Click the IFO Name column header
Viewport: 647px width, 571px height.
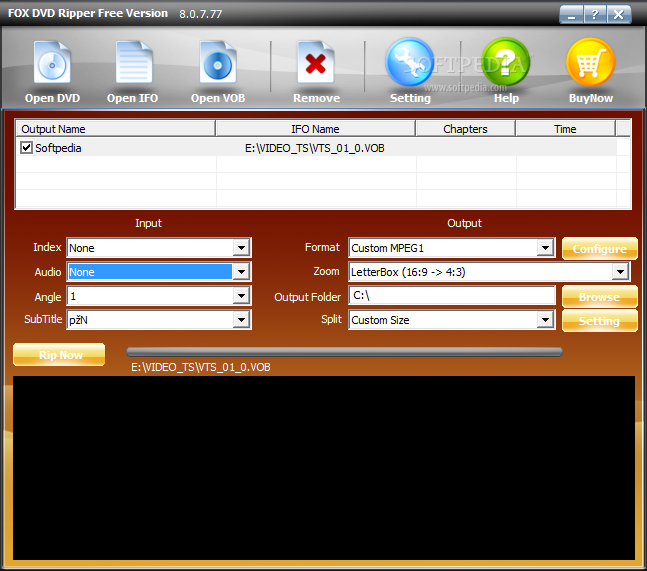[x=315, y=129]
